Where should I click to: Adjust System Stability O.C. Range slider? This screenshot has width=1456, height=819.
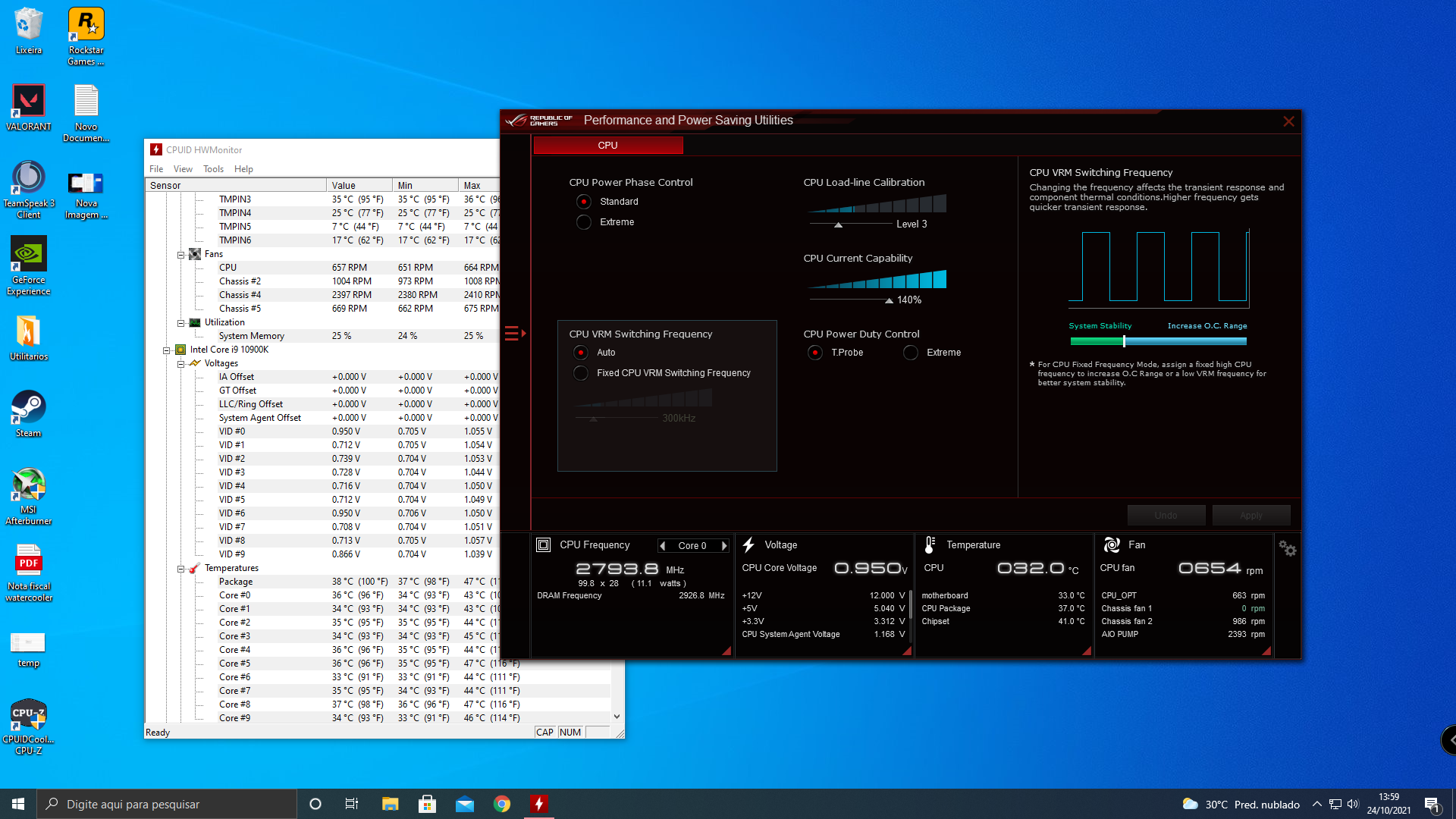1124,341
